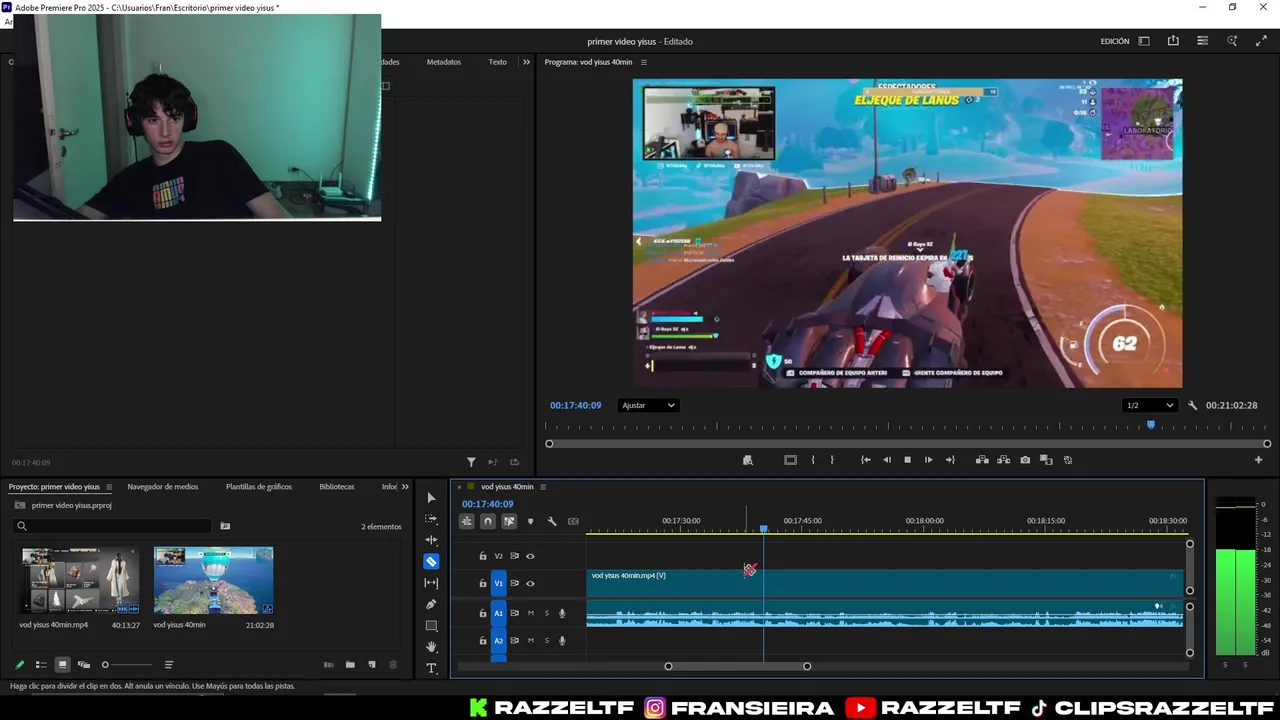Open the Quick Export share icon
This screenshot has height=720, width=1280.
click(1173, 41)
